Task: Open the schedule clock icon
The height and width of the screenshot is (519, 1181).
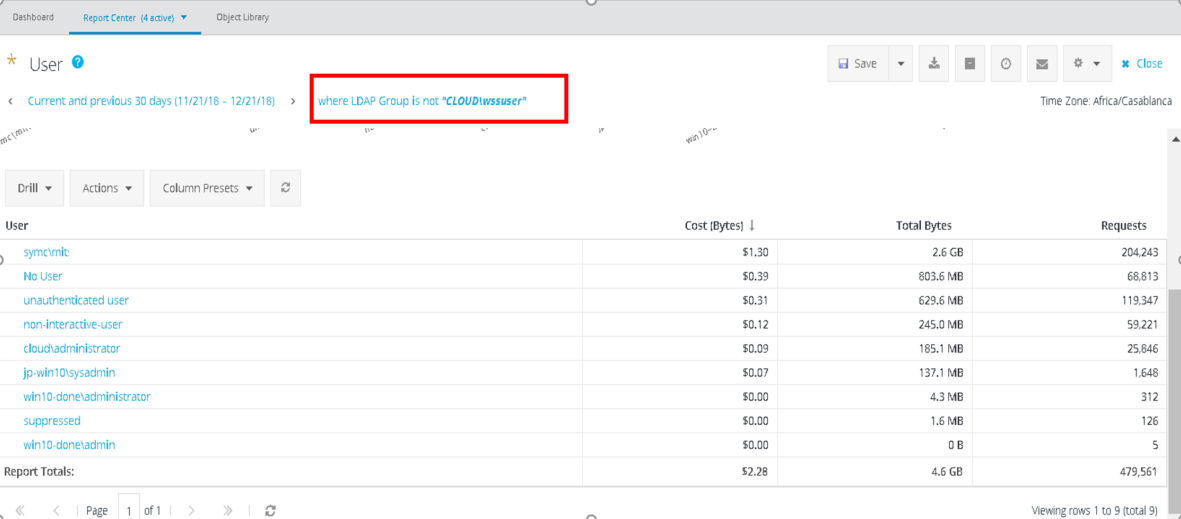Action: [x=1006, y=64]
